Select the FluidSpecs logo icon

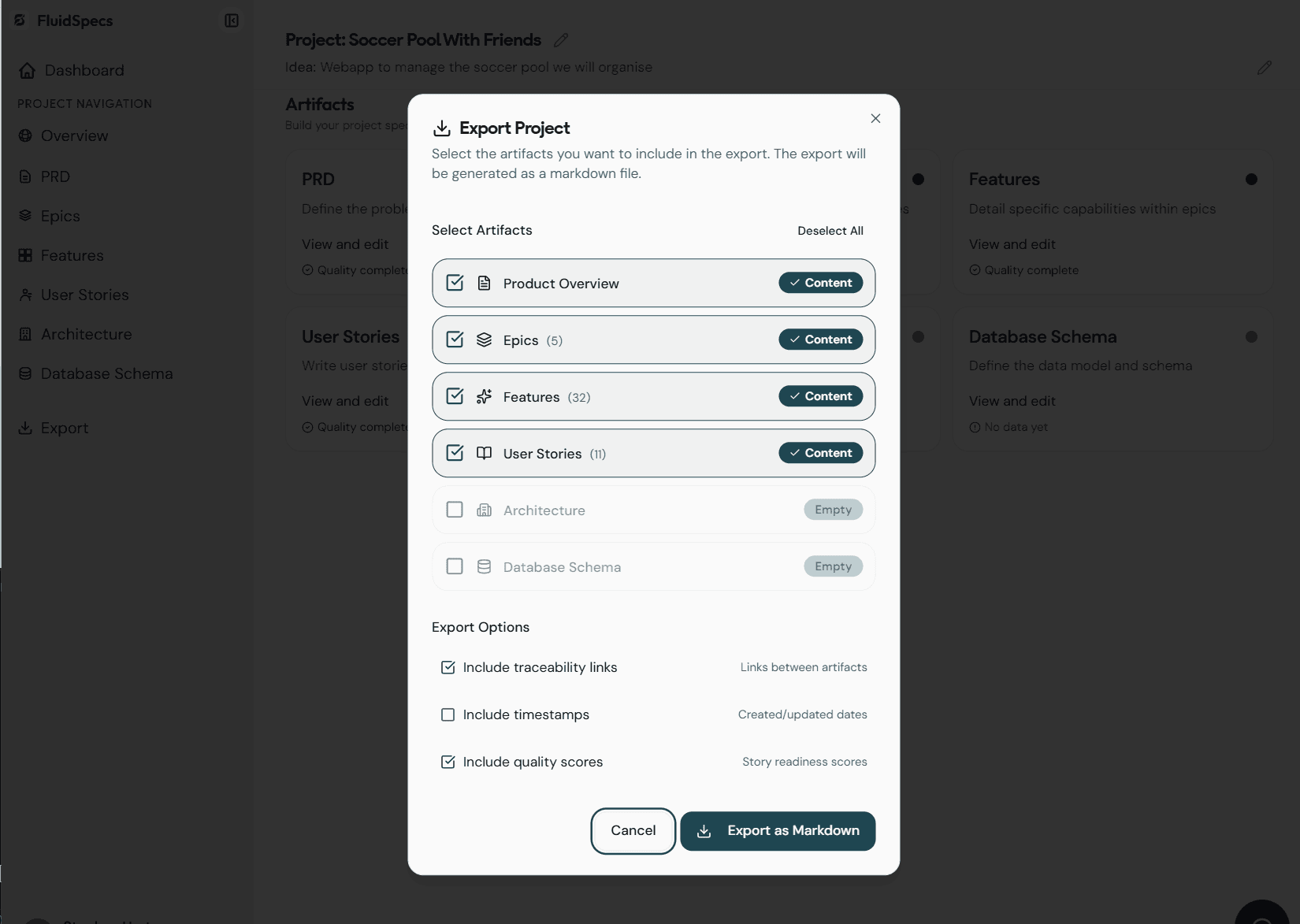coord(19,20)
